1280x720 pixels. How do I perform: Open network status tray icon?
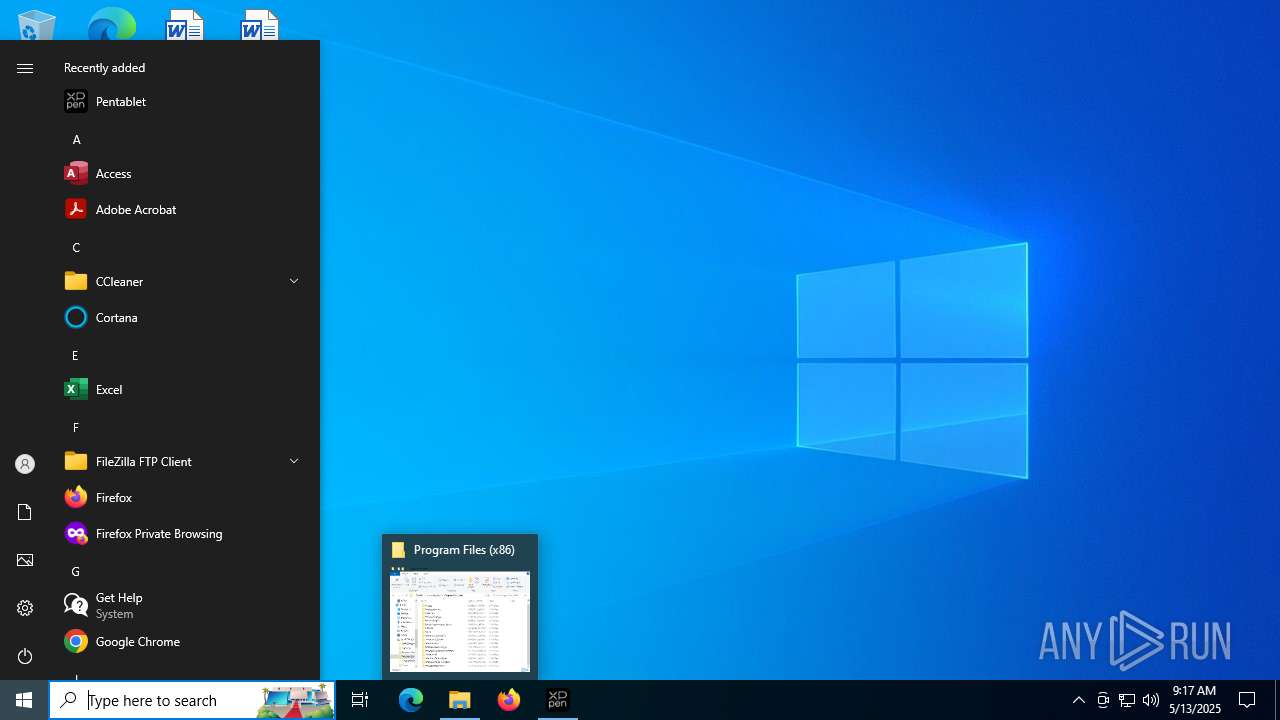(x=1127, y=700)
